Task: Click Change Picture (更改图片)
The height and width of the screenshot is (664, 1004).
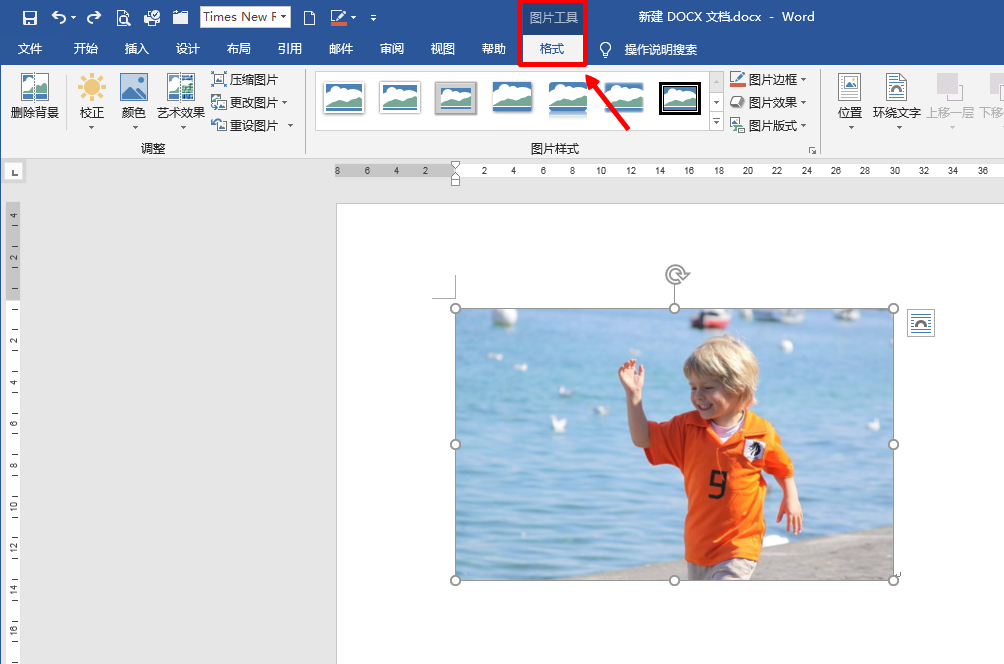Action: (x=245, y=102)
